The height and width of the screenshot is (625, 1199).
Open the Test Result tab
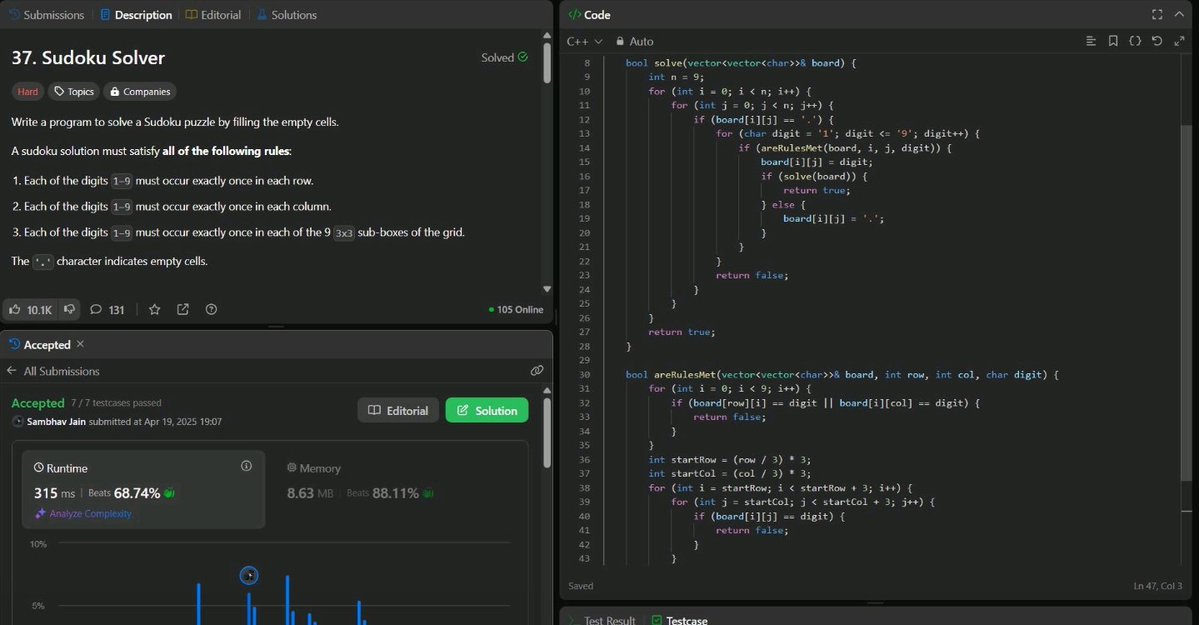(603, 620)
